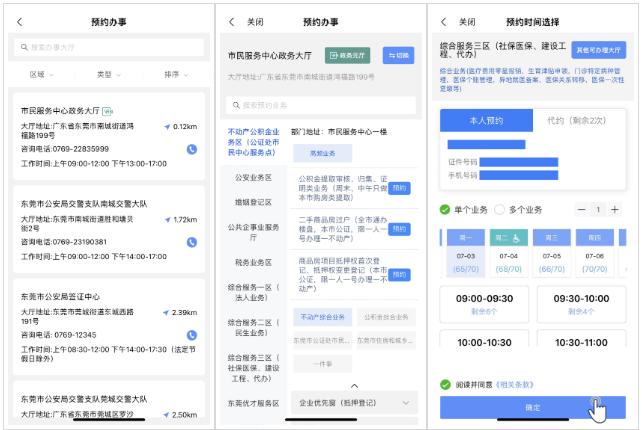This screenshot has width=642, height=430.
Task: Click VR badge next to 市民服务中心政务大厅
Action: point(107,111)
